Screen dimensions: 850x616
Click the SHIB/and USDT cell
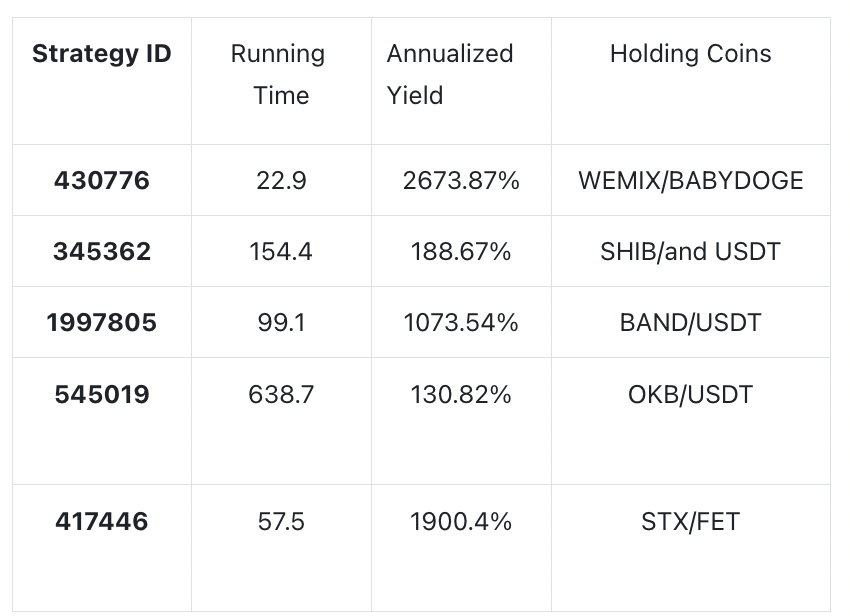[x=690, y=252]
